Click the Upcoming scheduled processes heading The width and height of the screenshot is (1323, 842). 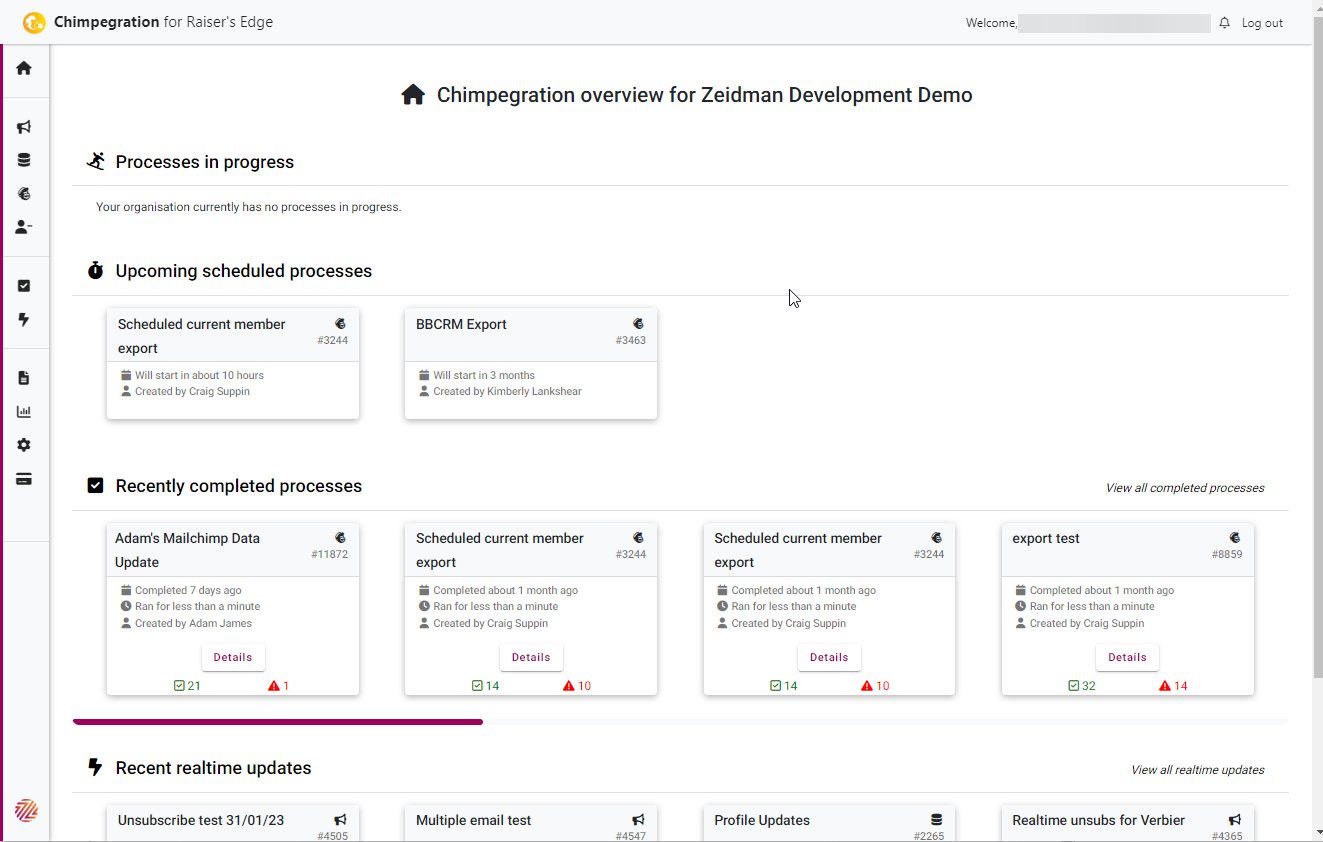(244, 271)
